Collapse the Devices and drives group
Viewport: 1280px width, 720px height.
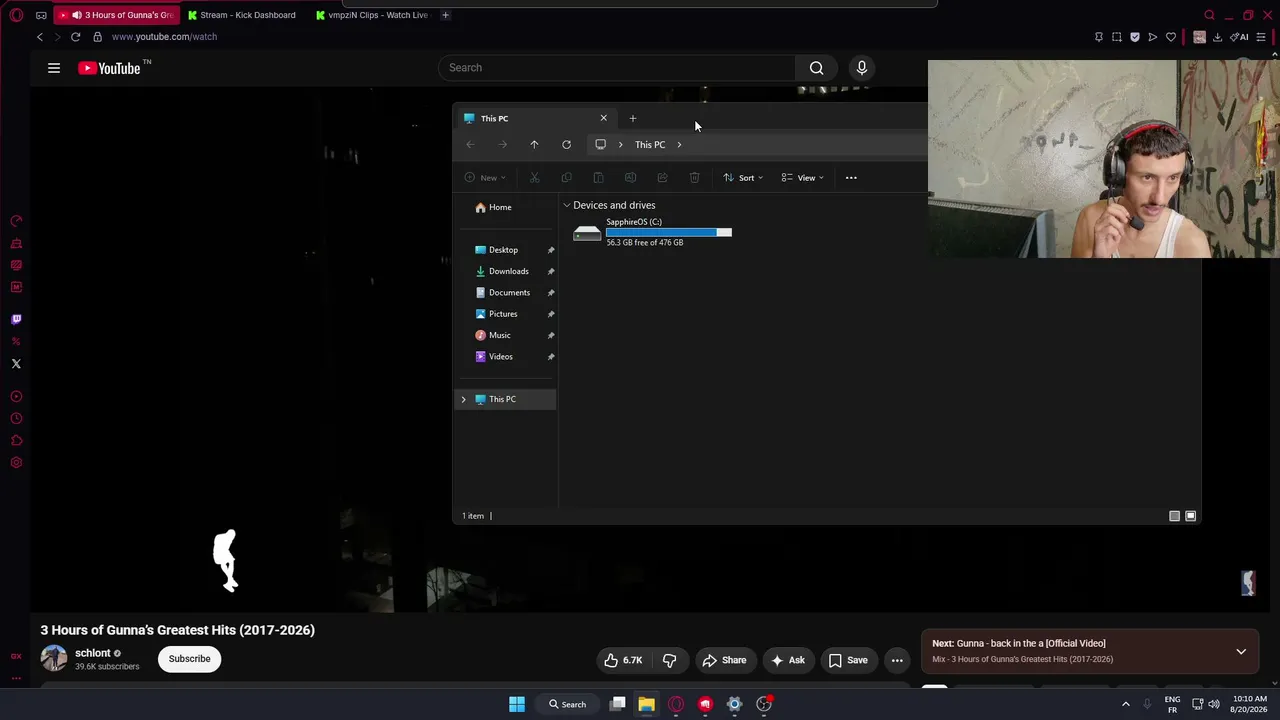click(x=566, y=206)
